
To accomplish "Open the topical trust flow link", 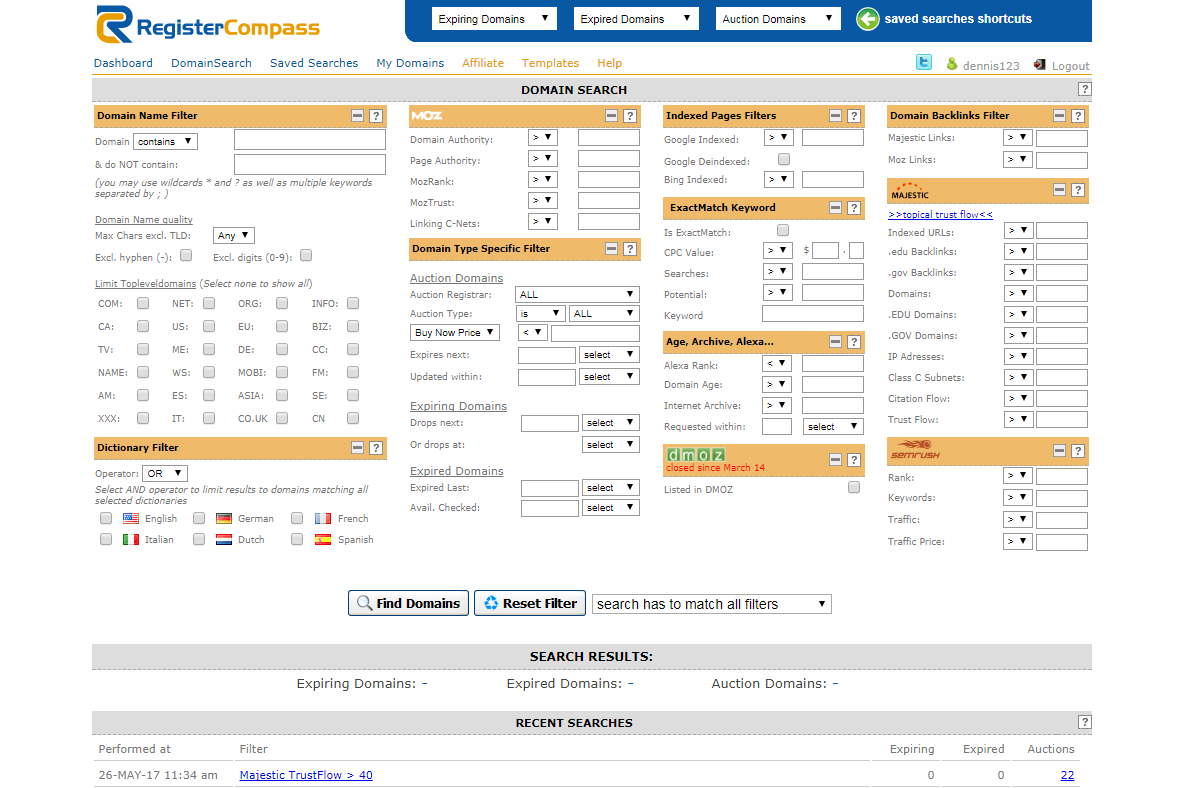I will click(x=940, y=214).
